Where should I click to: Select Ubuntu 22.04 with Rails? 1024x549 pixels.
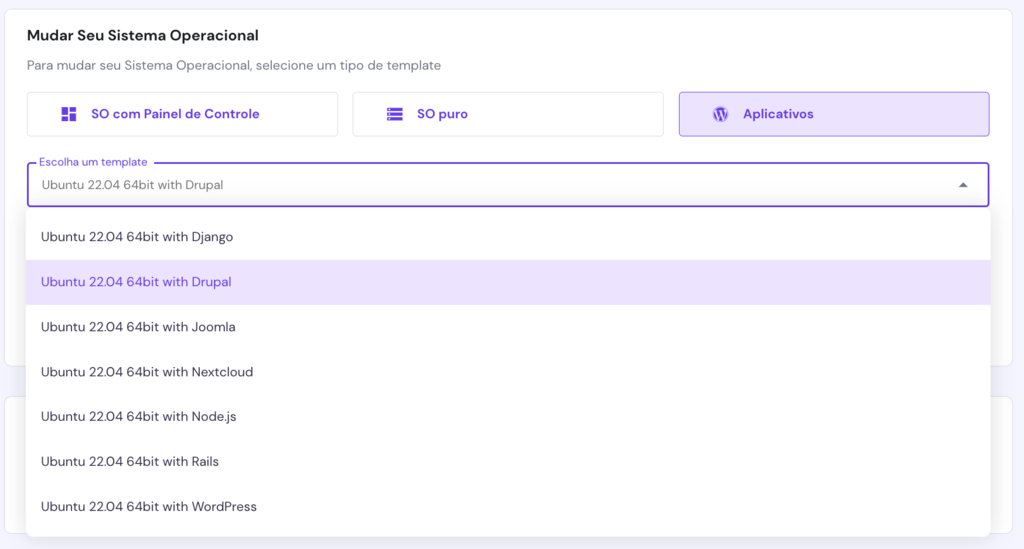click(x=130, y=462)
